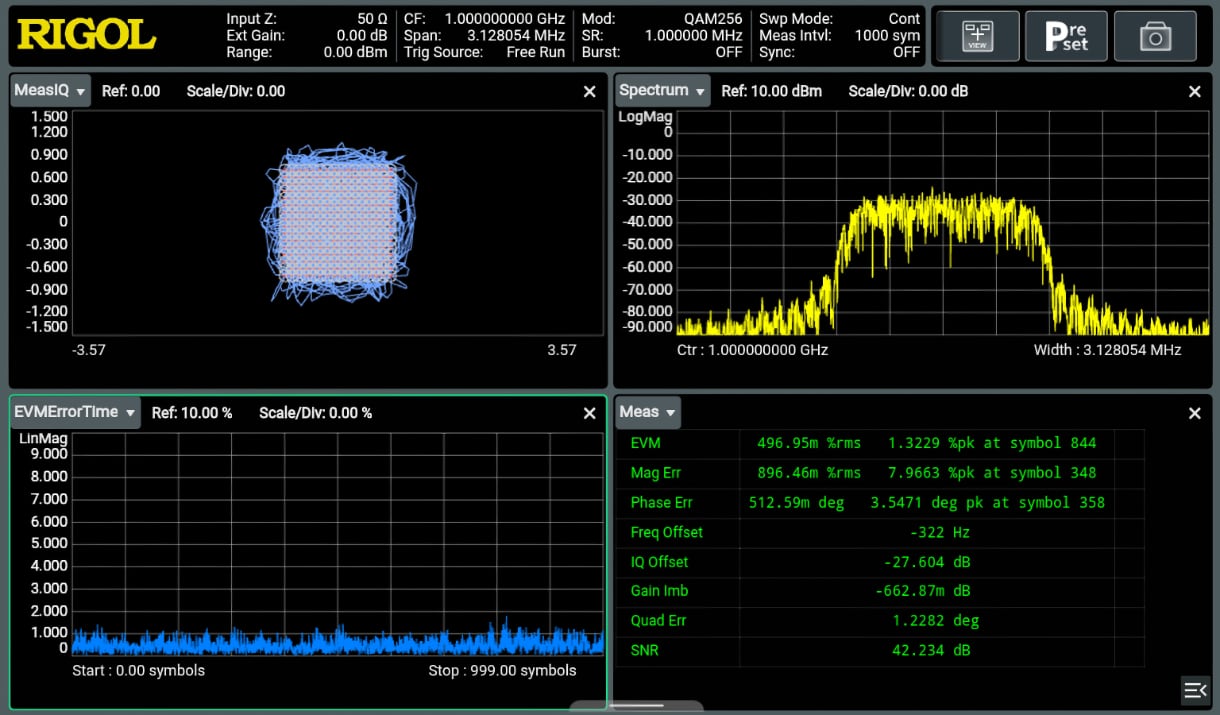
Task: Click Spectrum Ref: 10.00 dBm label
Action: tap(772, 91)
